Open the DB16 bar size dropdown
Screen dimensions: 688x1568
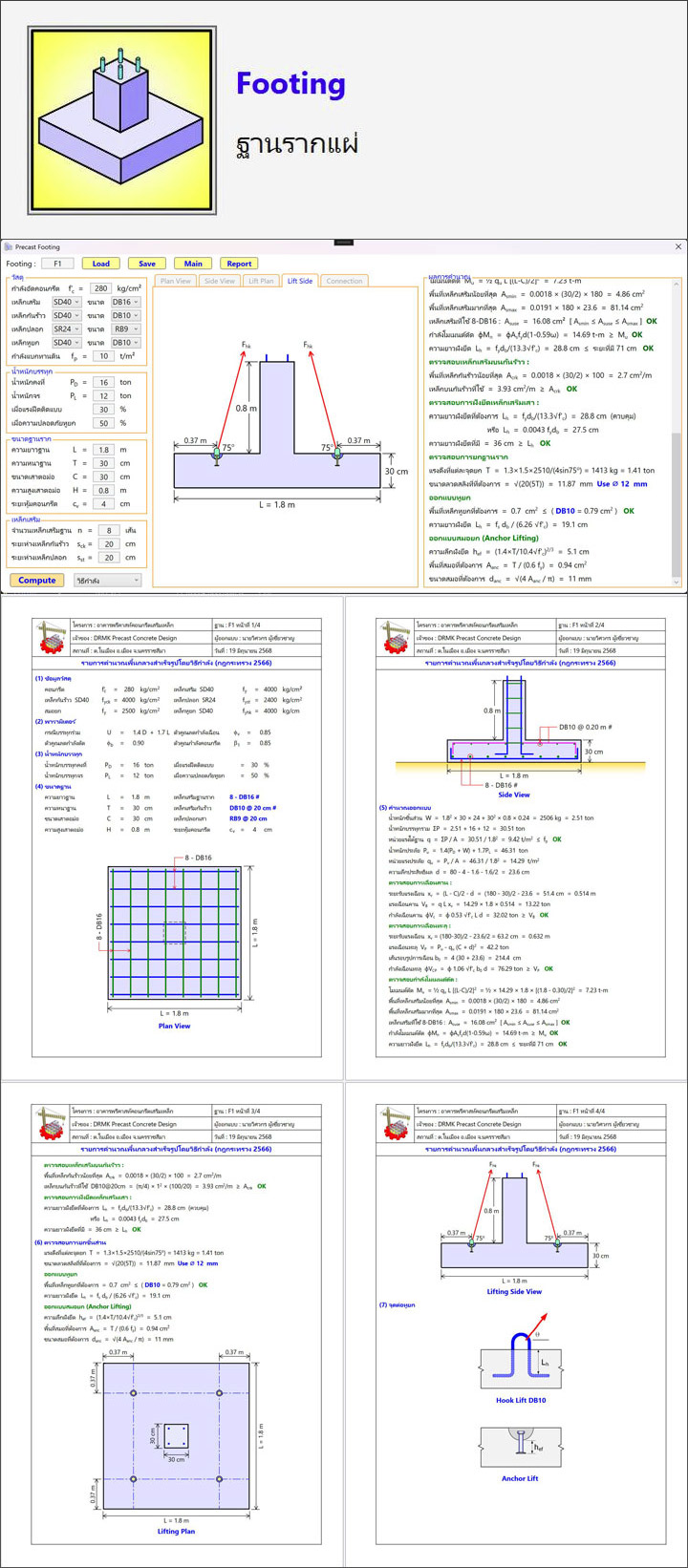point(126,302)
